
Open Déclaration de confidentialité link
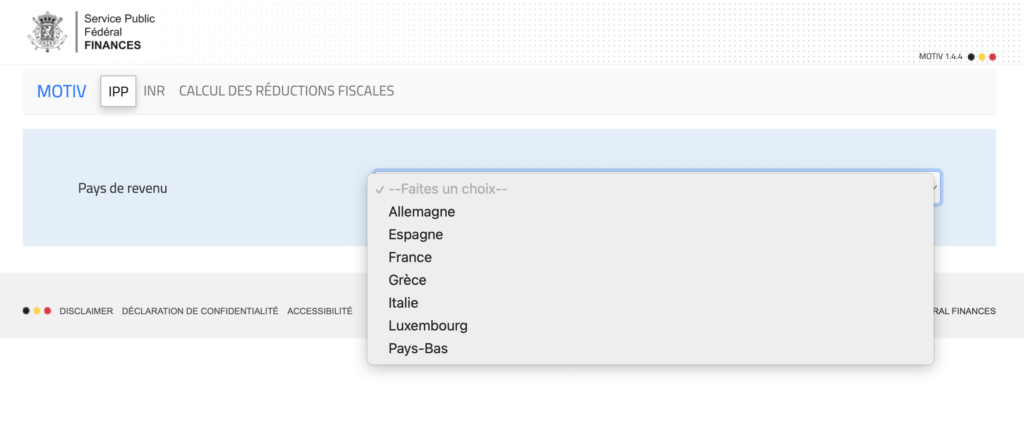coord(200,311)
